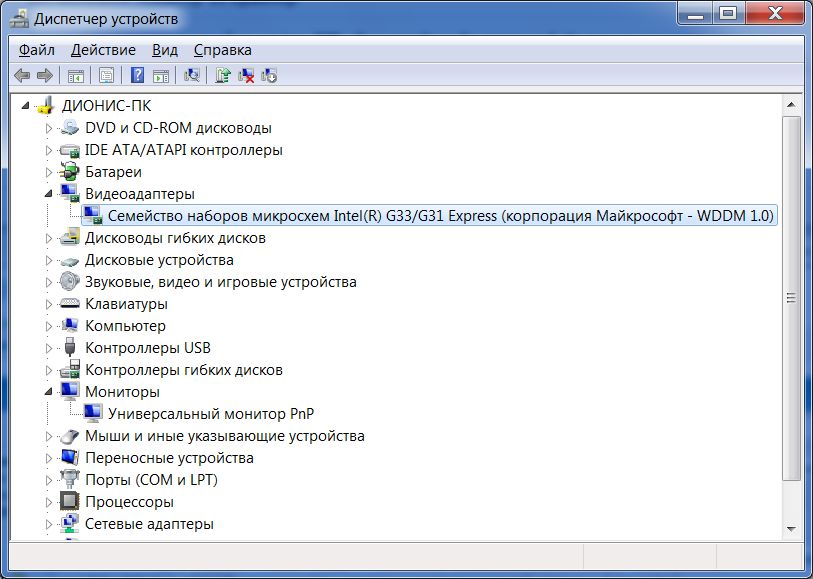Scan for hardware changes toolbar icon
This screenshot has width=813, height=579.
(x=191, y=76)
